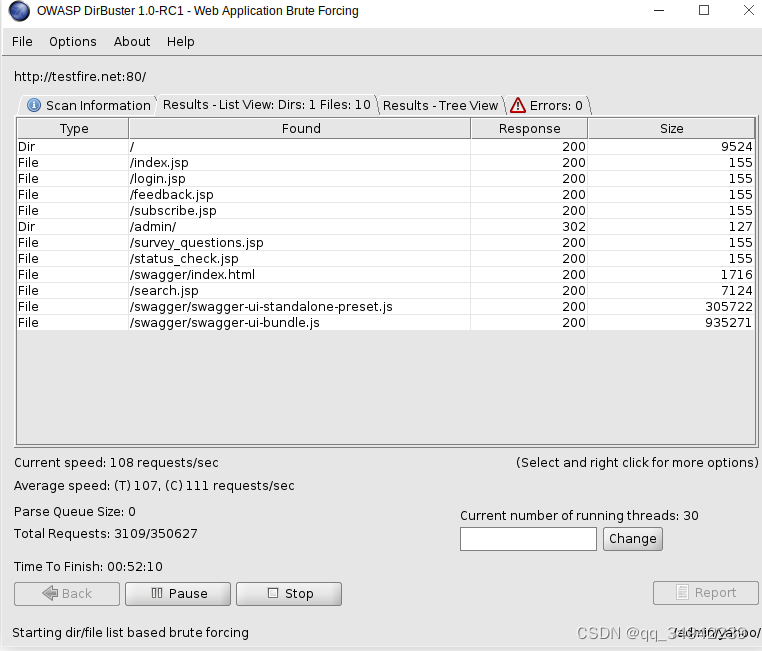The height and width of the screenshot is (651, 762).
Task: Click the Change threads button
Action: coord(633,539)
